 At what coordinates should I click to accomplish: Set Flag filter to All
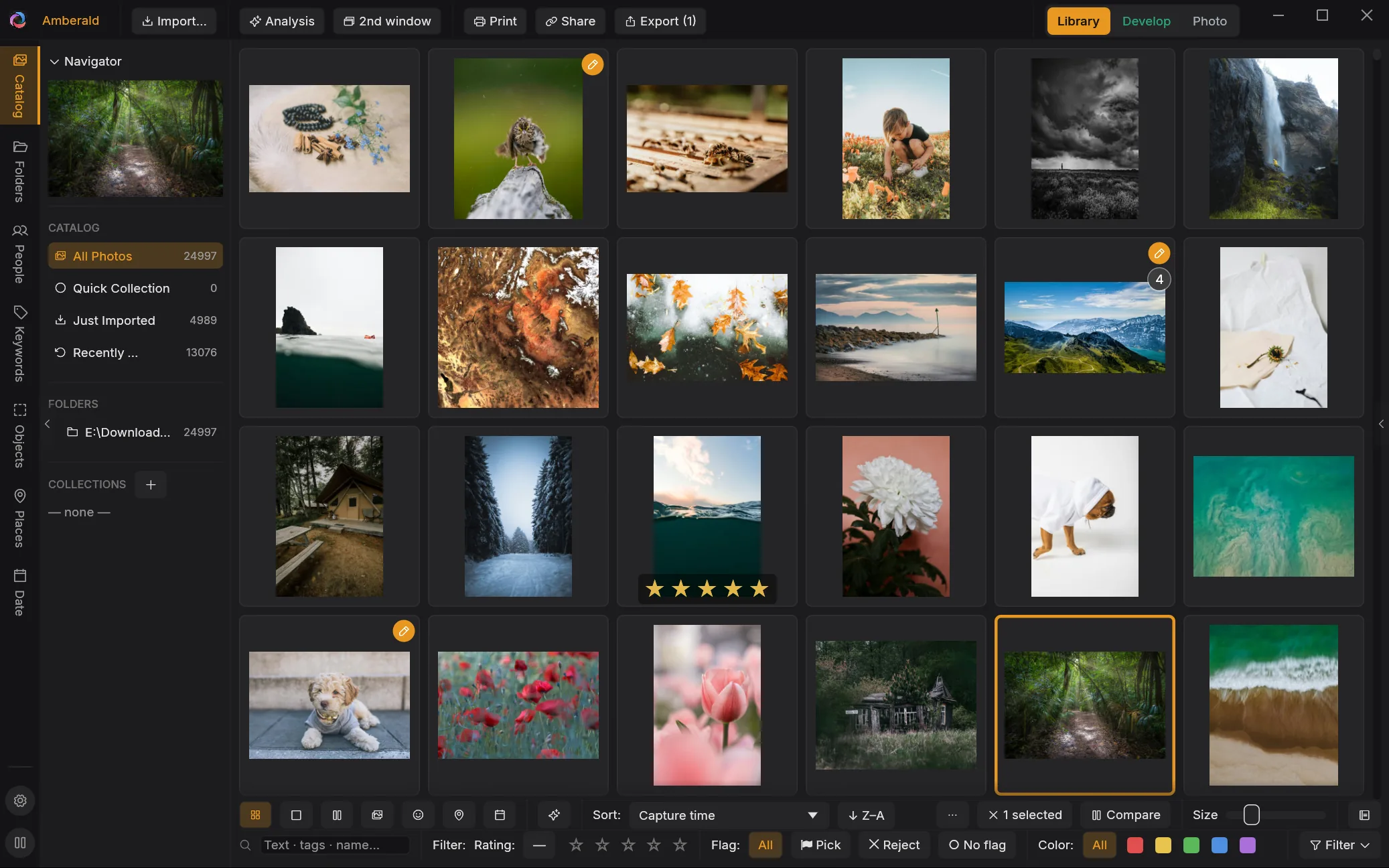(765, 845)
